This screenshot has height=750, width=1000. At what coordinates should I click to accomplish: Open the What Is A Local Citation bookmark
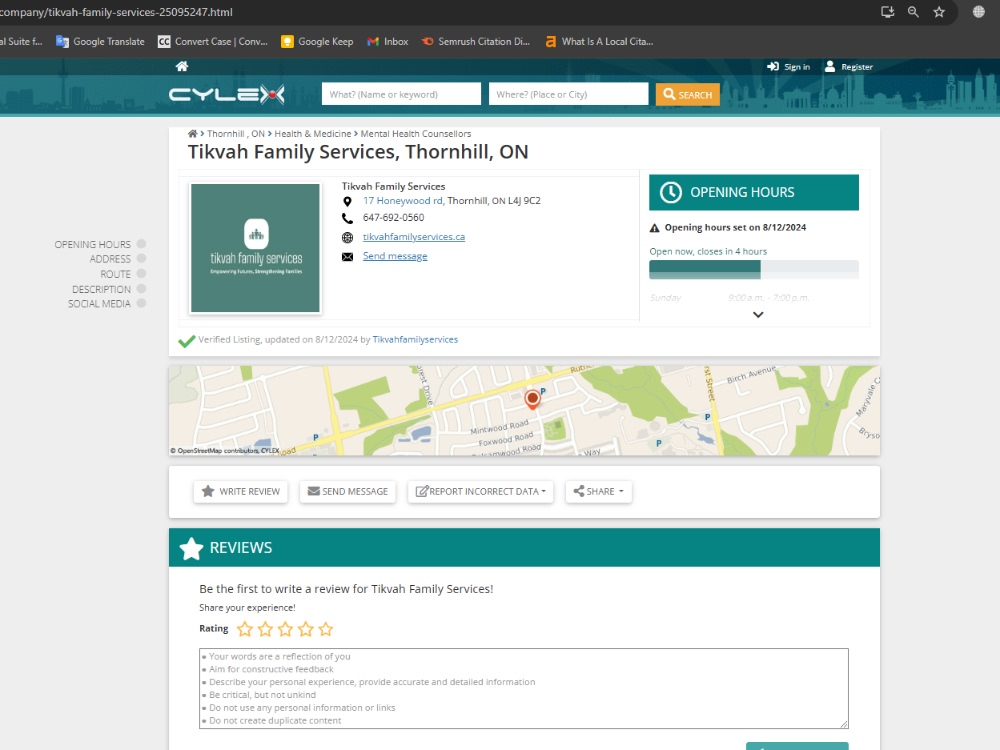pos(599,41)
